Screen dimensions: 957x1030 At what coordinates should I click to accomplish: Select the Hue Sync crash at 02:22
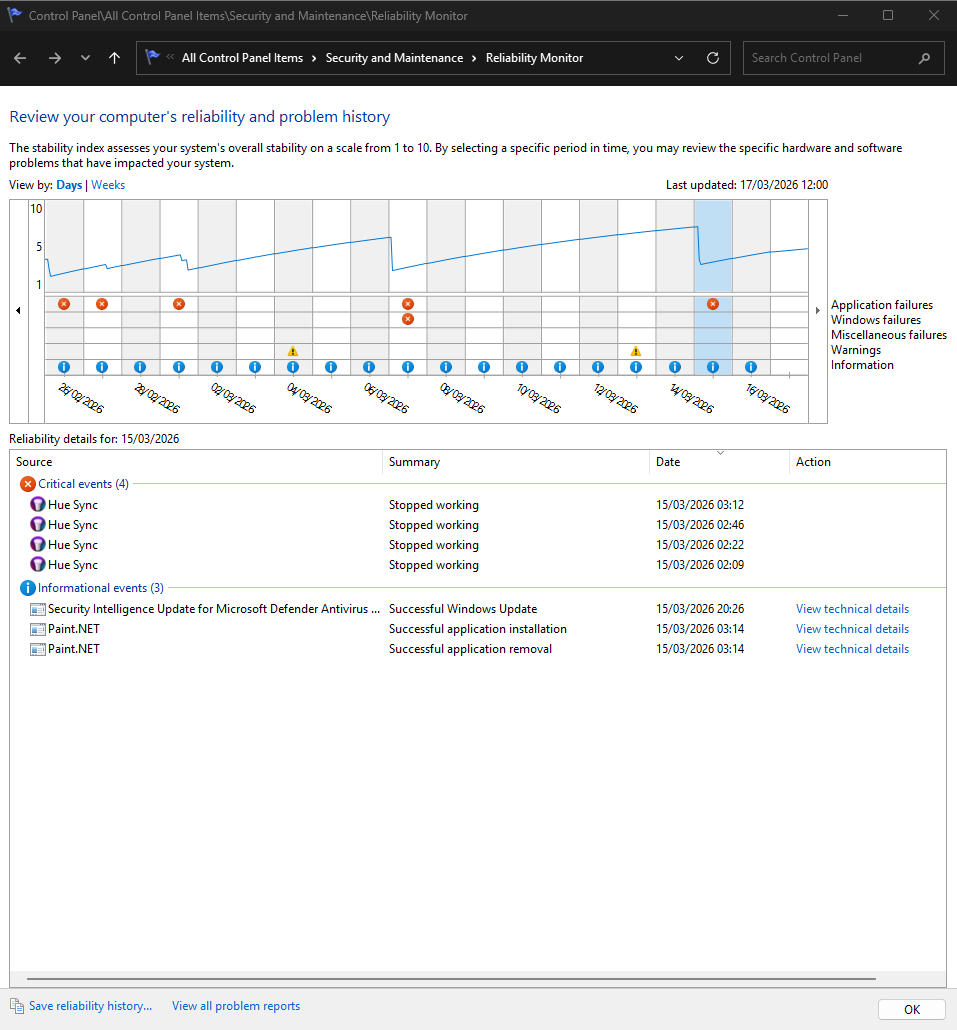(x=478, y=545)
